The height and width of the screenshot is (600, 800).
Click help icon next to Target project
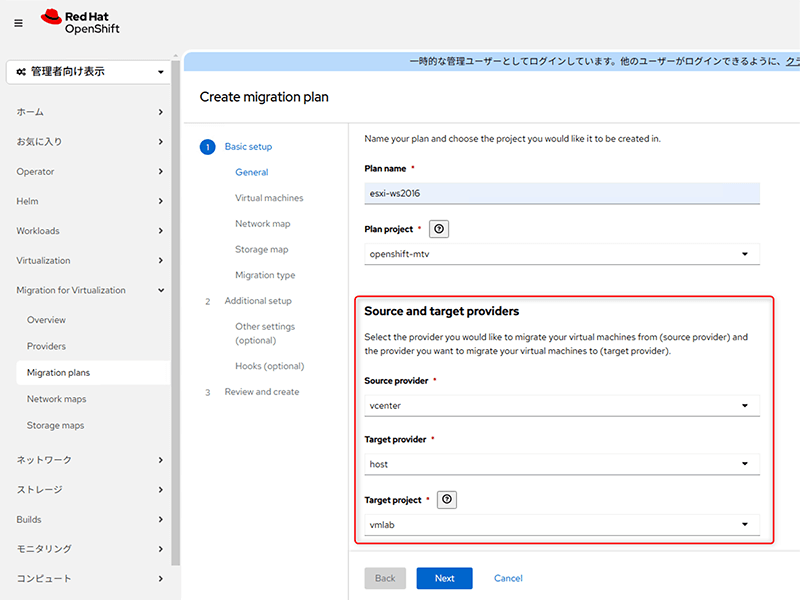click(x=447, y=499)
